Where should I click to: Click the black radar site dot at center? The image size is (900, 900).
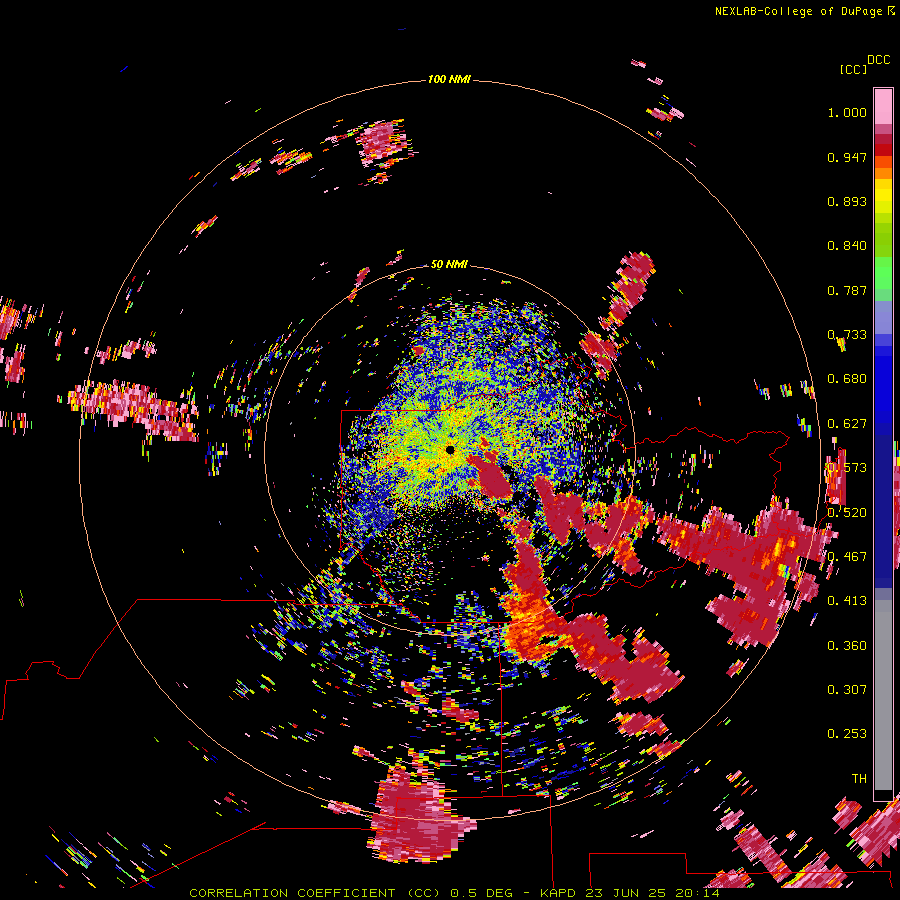pyautogui.click(x=450, y=450)
